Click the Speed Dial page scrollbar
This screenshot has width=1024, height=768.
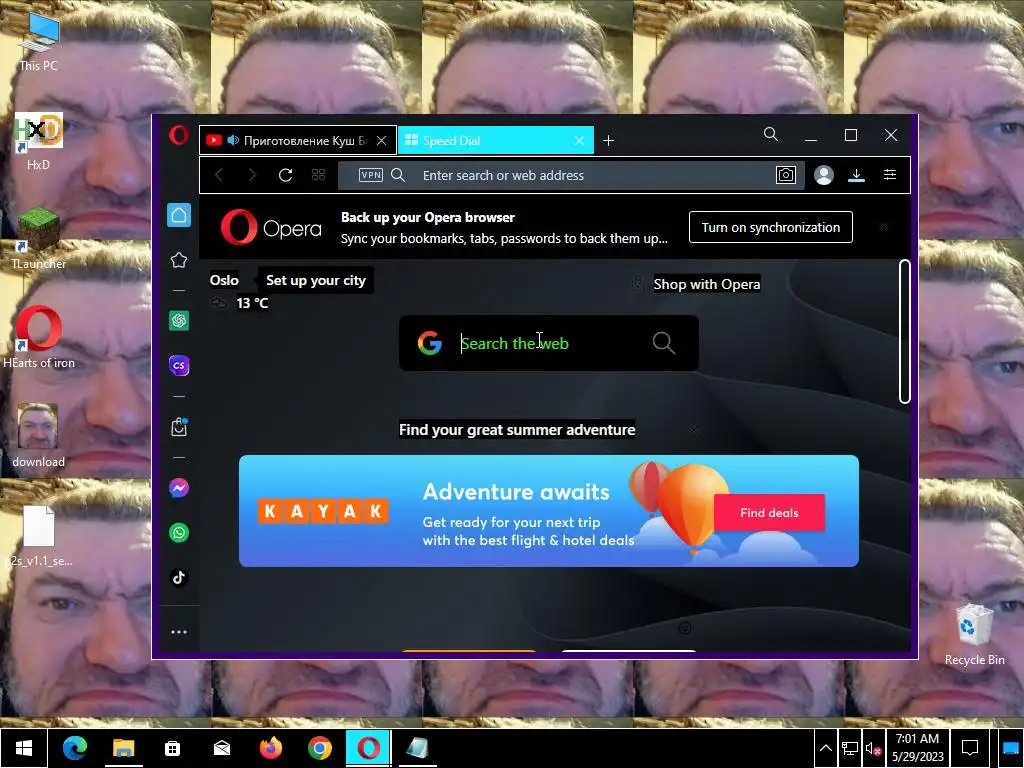(904, 331)
